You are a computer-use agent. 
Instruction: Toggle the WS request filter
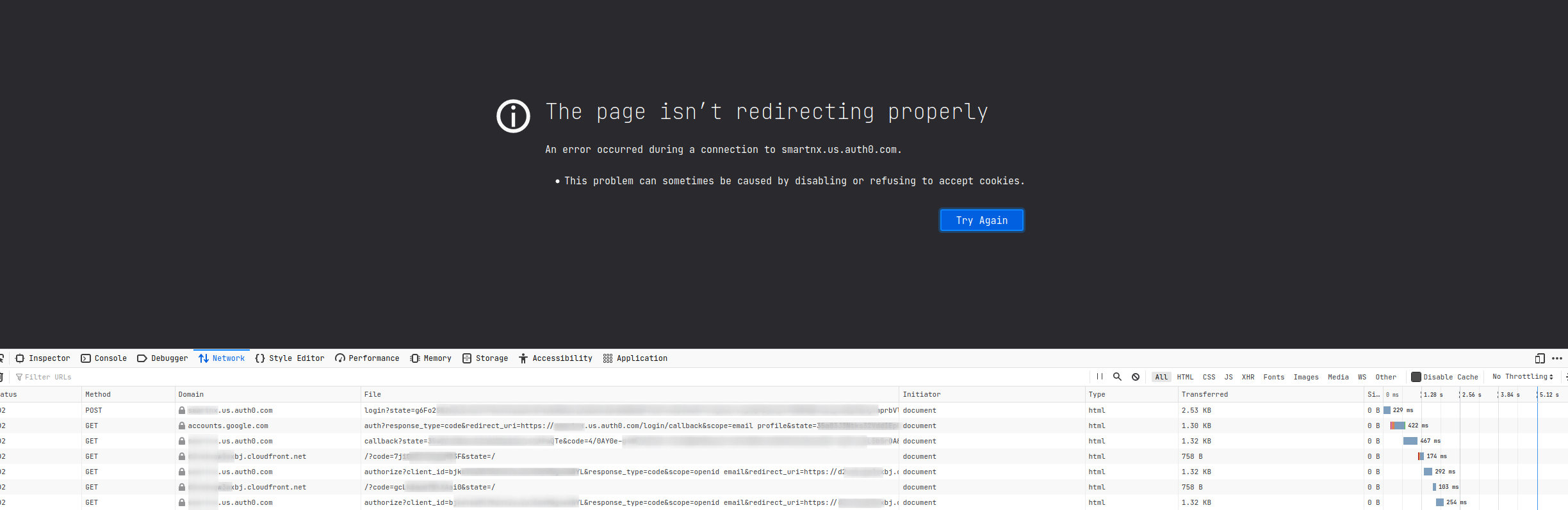1362,377
